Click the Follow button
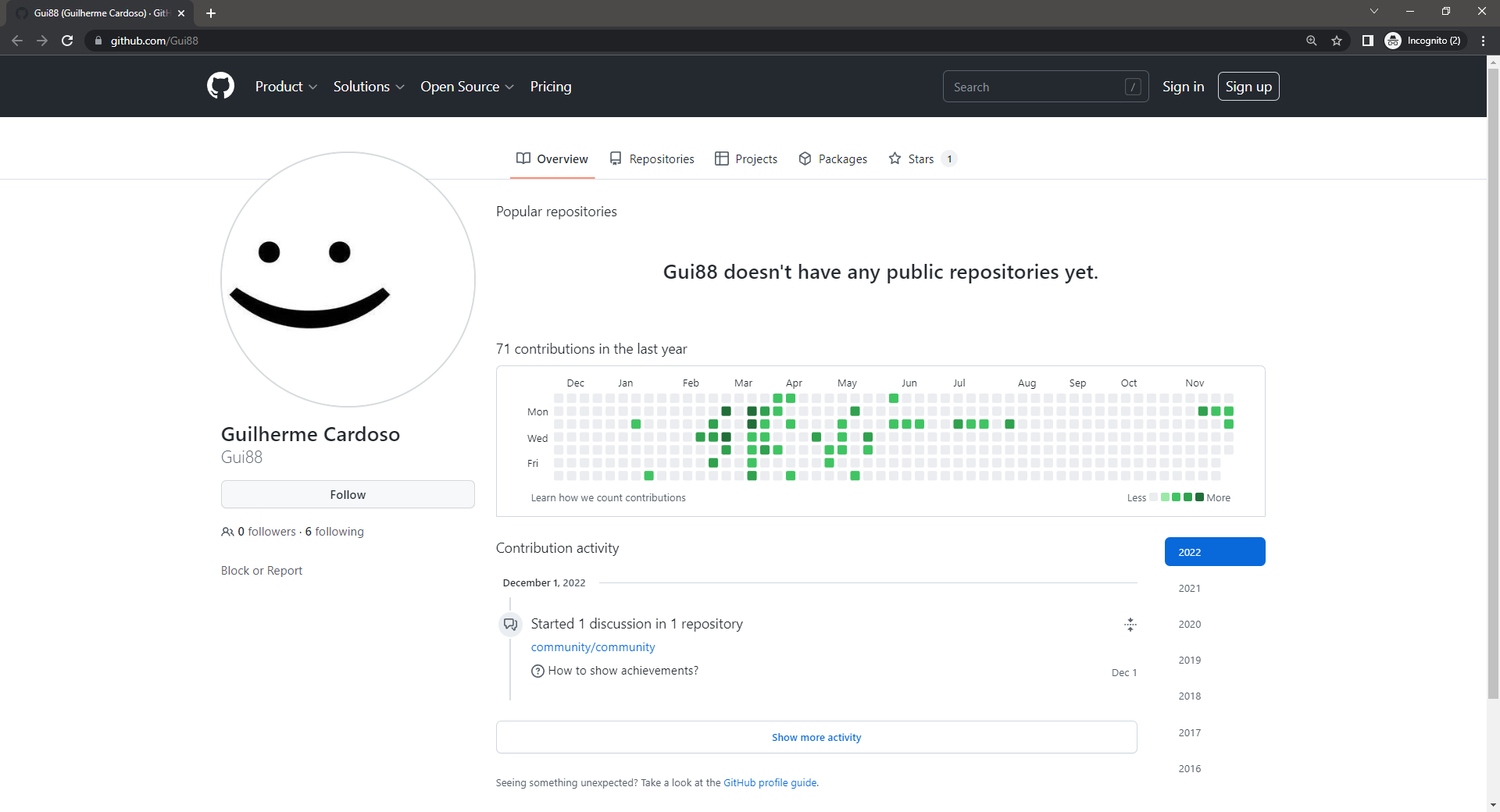 [348, 494]
